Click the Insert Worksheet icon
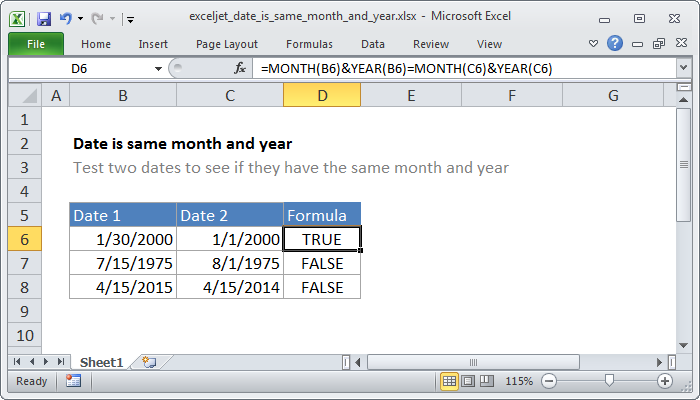Viewport: 700px width, 400px height. click(149, 362)
